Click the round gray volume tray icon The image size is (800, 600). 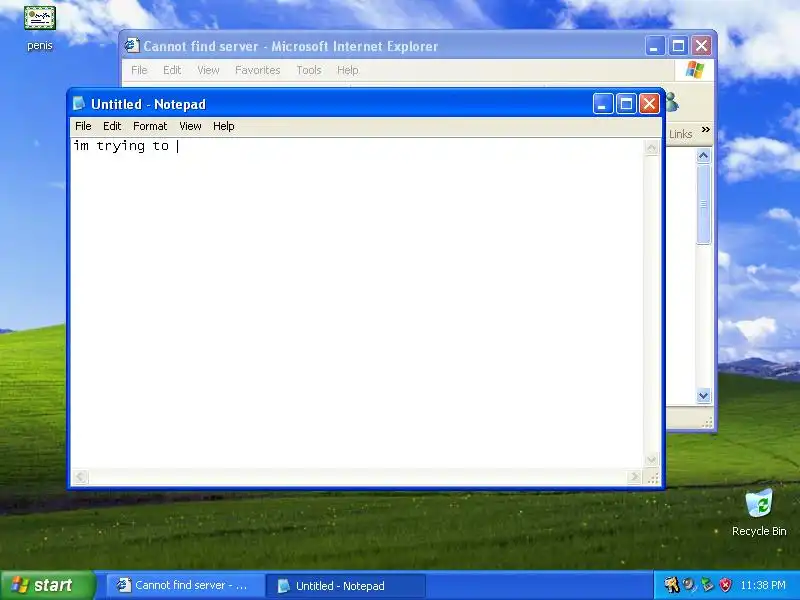pos(689,584)
